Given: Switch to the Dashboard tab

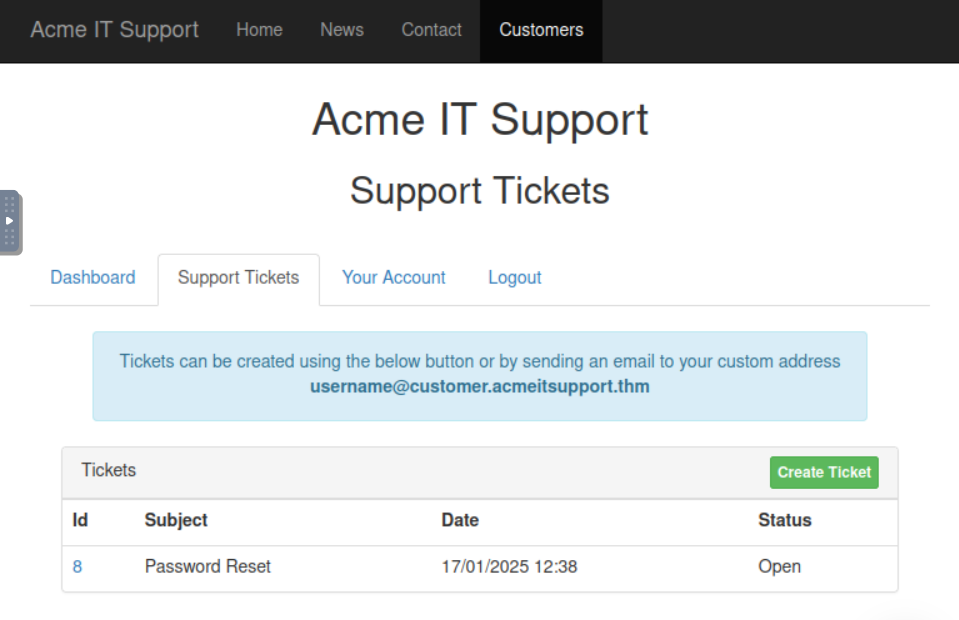Looking at the screenshot, I should click(93, 278).
